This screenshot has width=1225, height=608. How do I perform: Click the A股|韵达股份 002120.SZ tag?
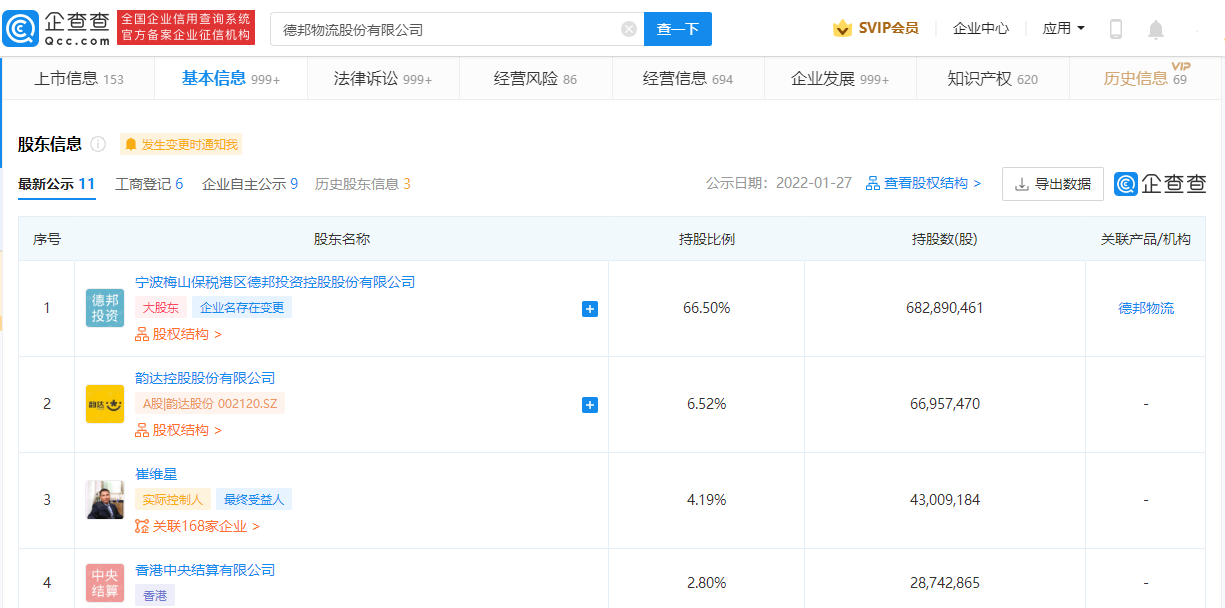210,404
